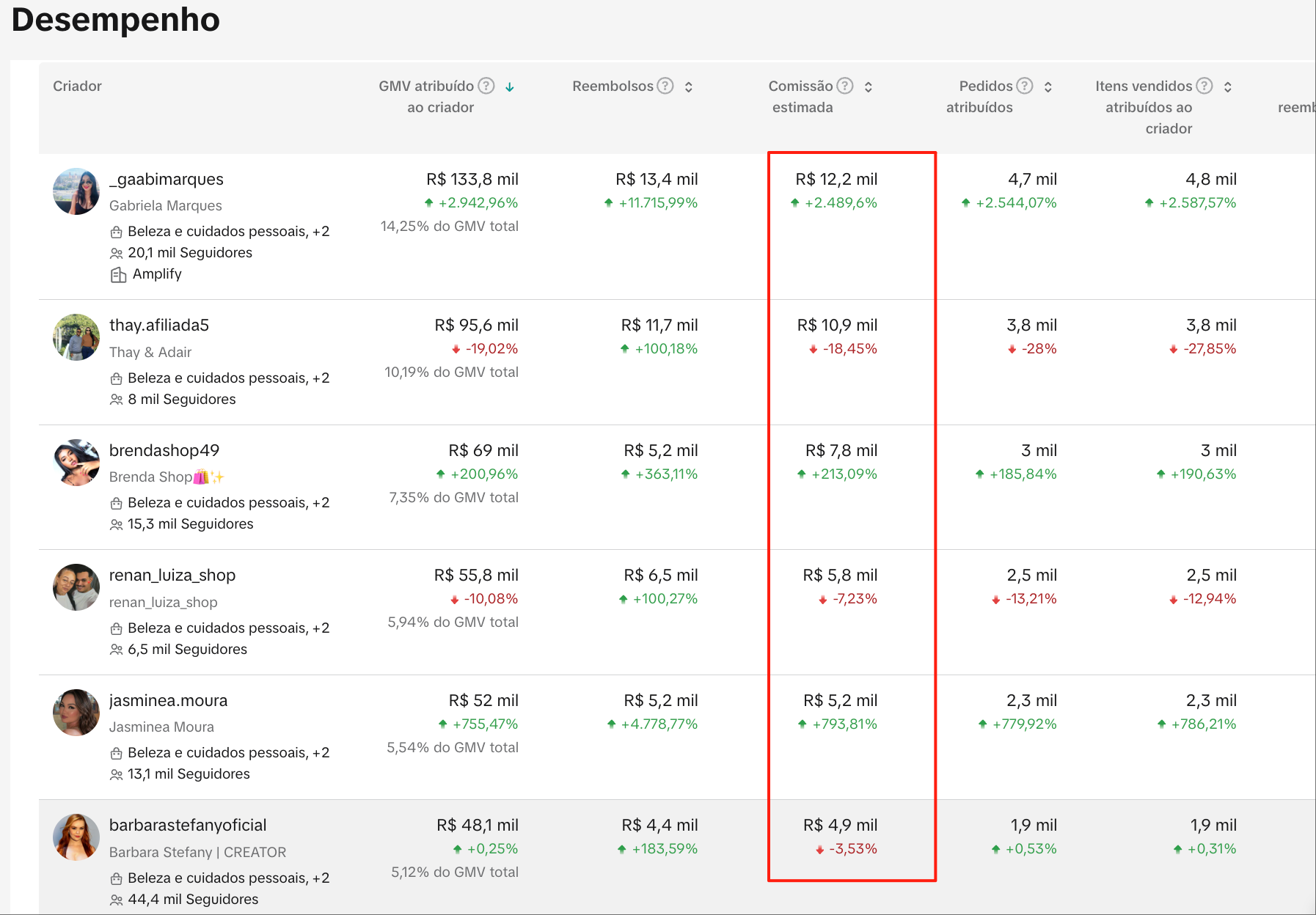Sort the Pedidos atribuídos column
1316x915 pixels.
[x=1048, y=87]
